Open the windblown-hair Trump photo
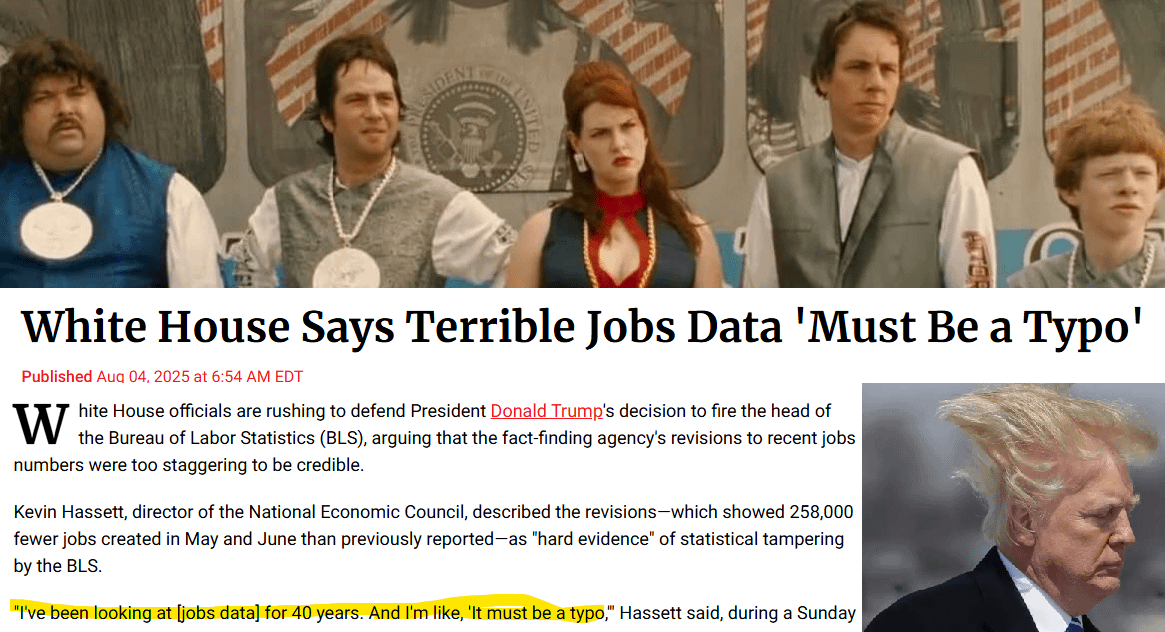Viewport: 1165px width, 632px height. click(x=1013, y=508)
